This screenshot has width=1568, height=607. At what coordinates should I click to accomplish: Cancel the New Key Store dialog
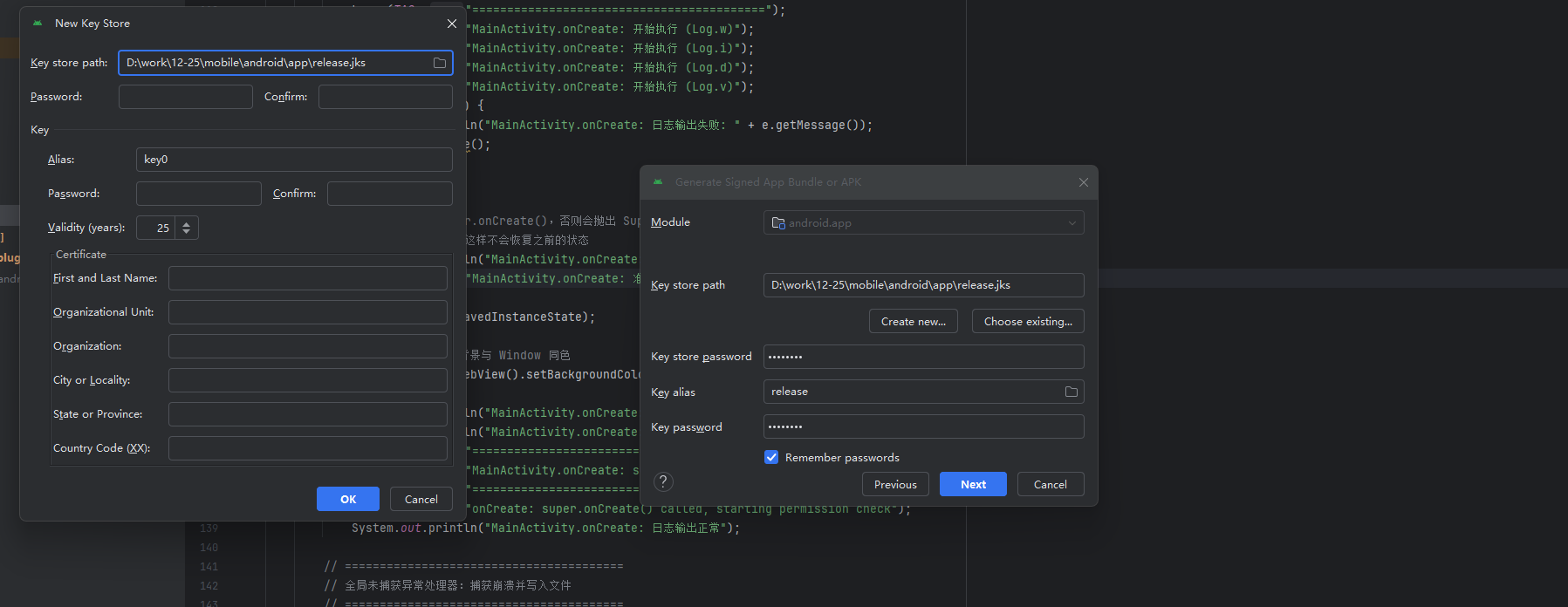click(421, 499)
